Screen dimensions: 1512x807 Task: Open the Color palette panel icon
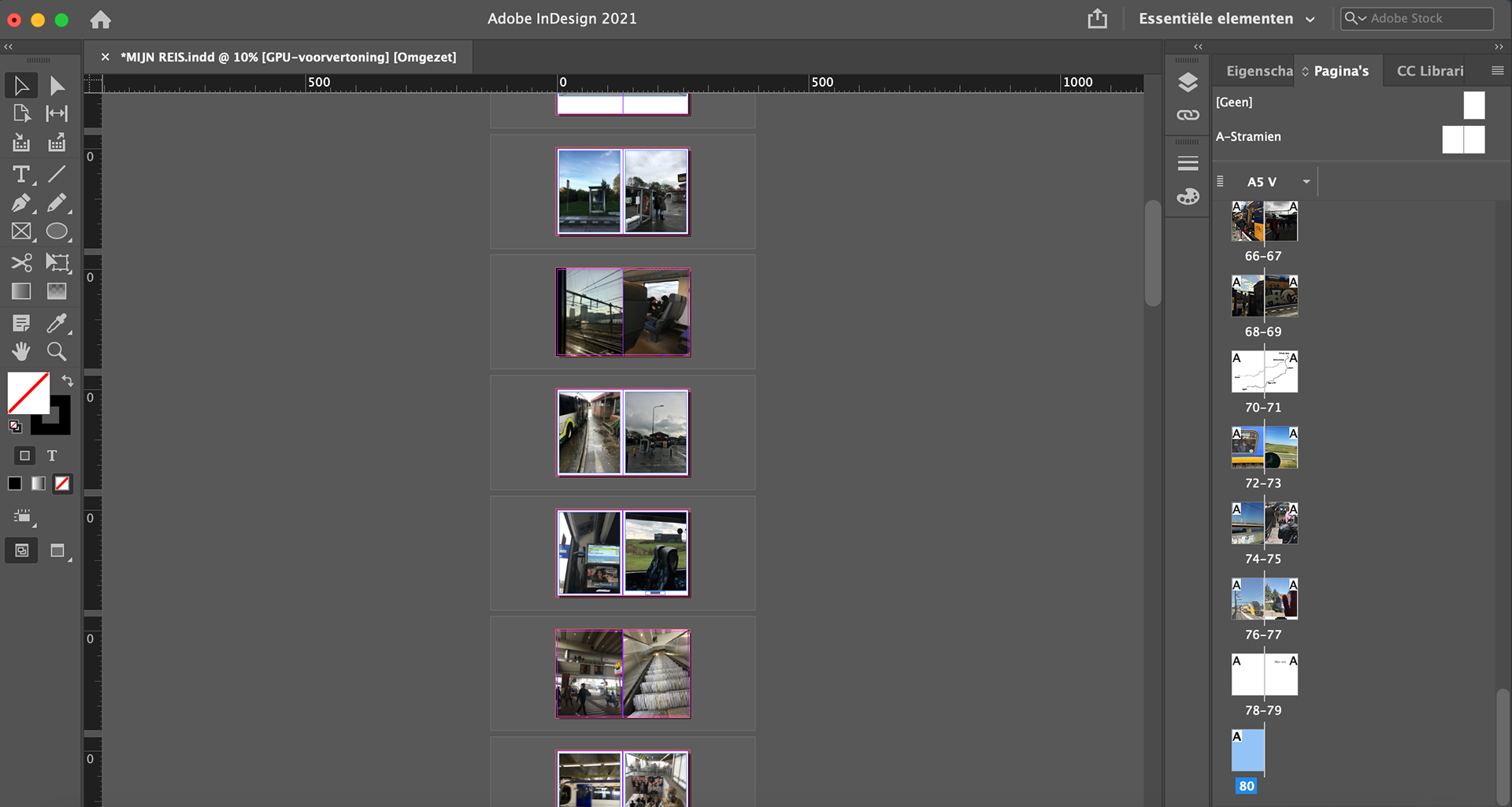(1188, 197)
